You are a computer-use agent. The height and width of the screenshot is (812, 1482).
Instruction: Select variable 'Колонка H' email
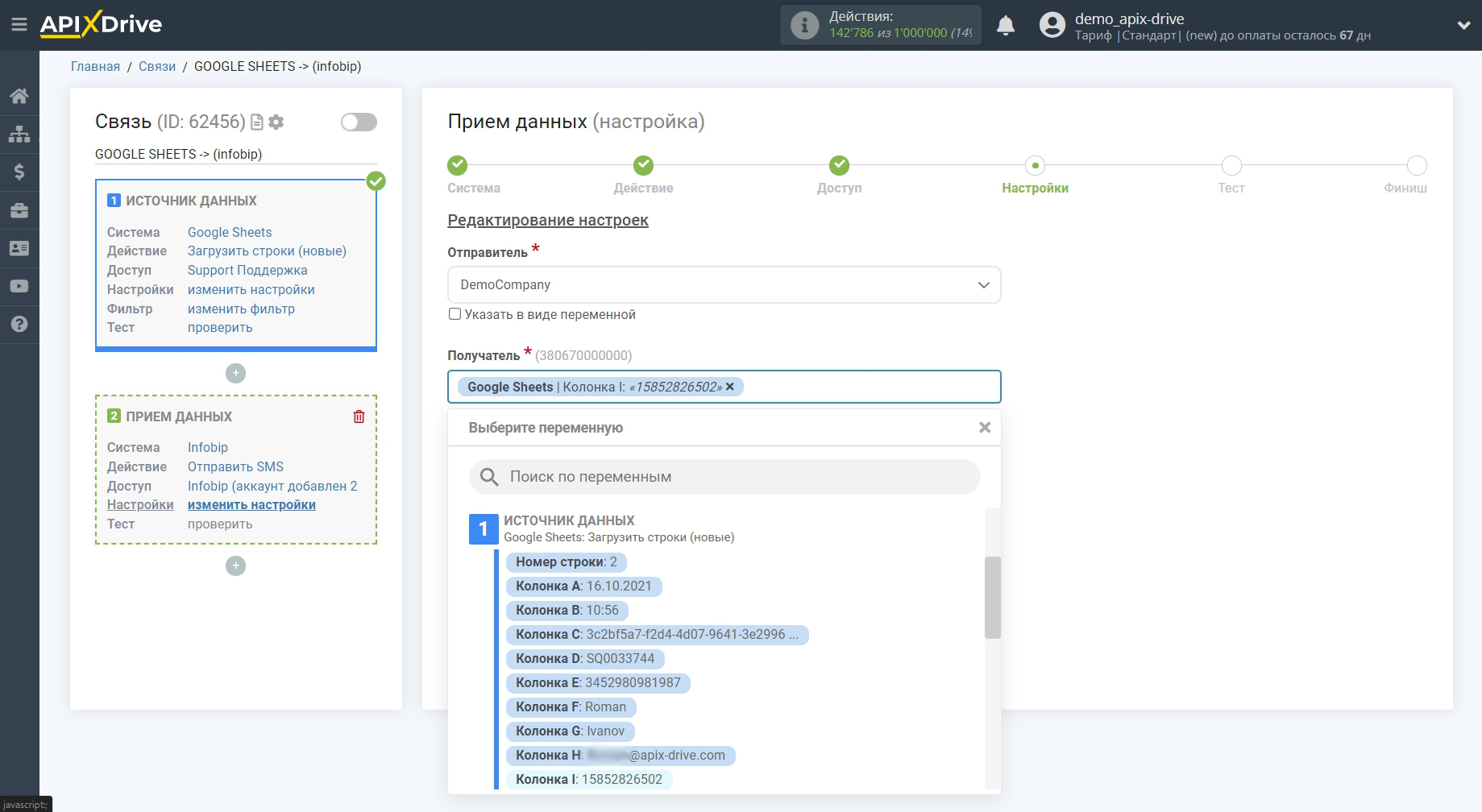pos(621,755)
